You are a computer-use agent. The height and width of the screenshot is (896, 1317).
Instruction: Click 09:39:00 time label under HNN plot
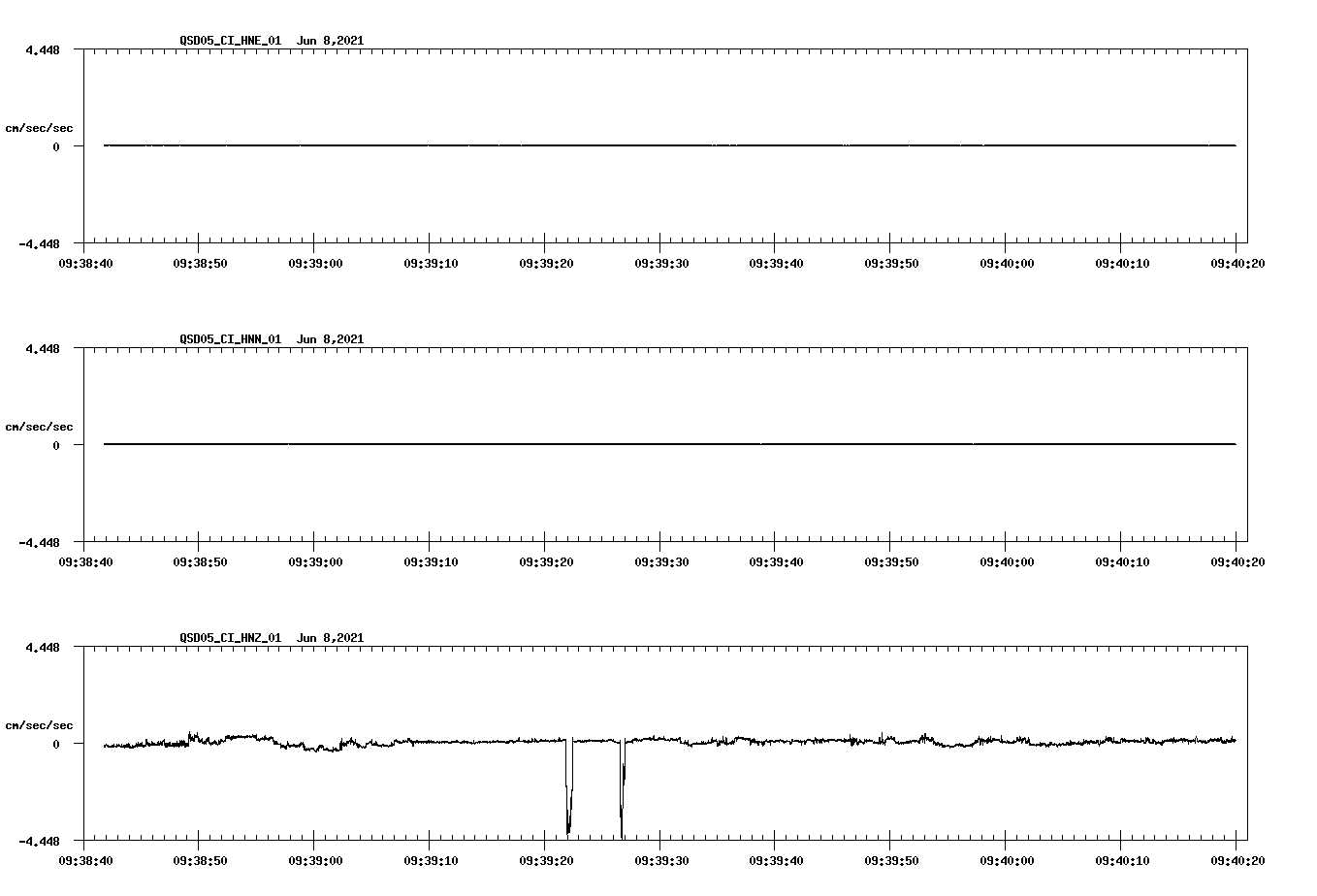point(315,561)
